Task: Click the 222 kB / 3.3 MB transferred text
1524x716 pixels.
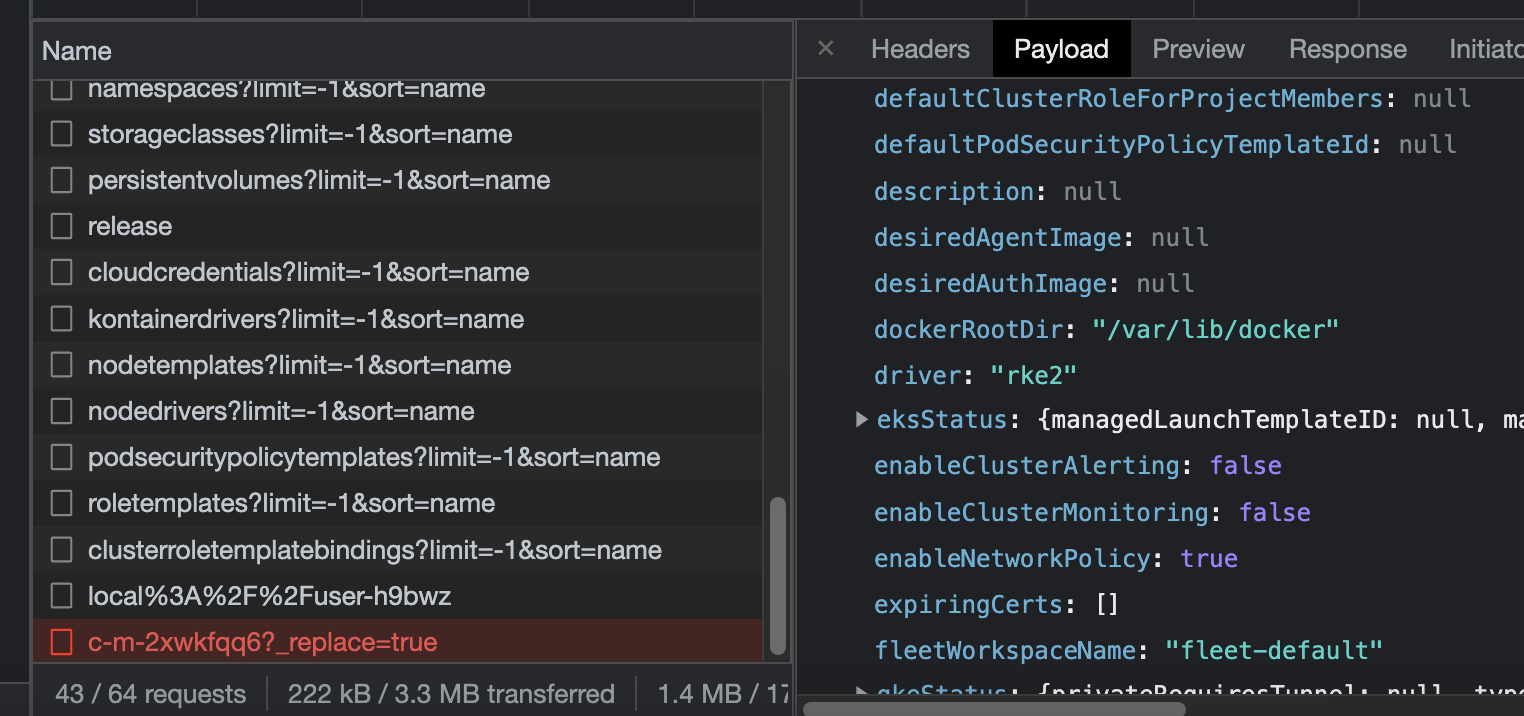Action: click(x=451, y=694)
